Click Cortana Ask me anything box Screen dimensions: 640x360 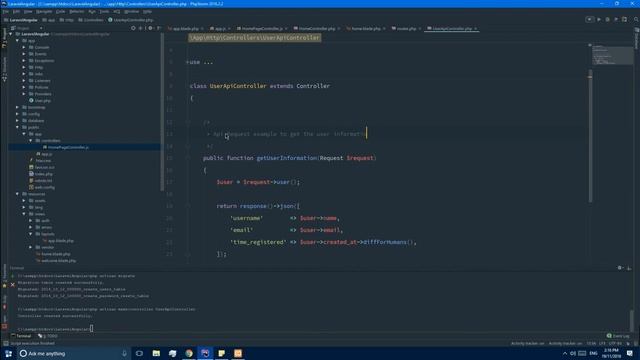(x=73, y=353)
